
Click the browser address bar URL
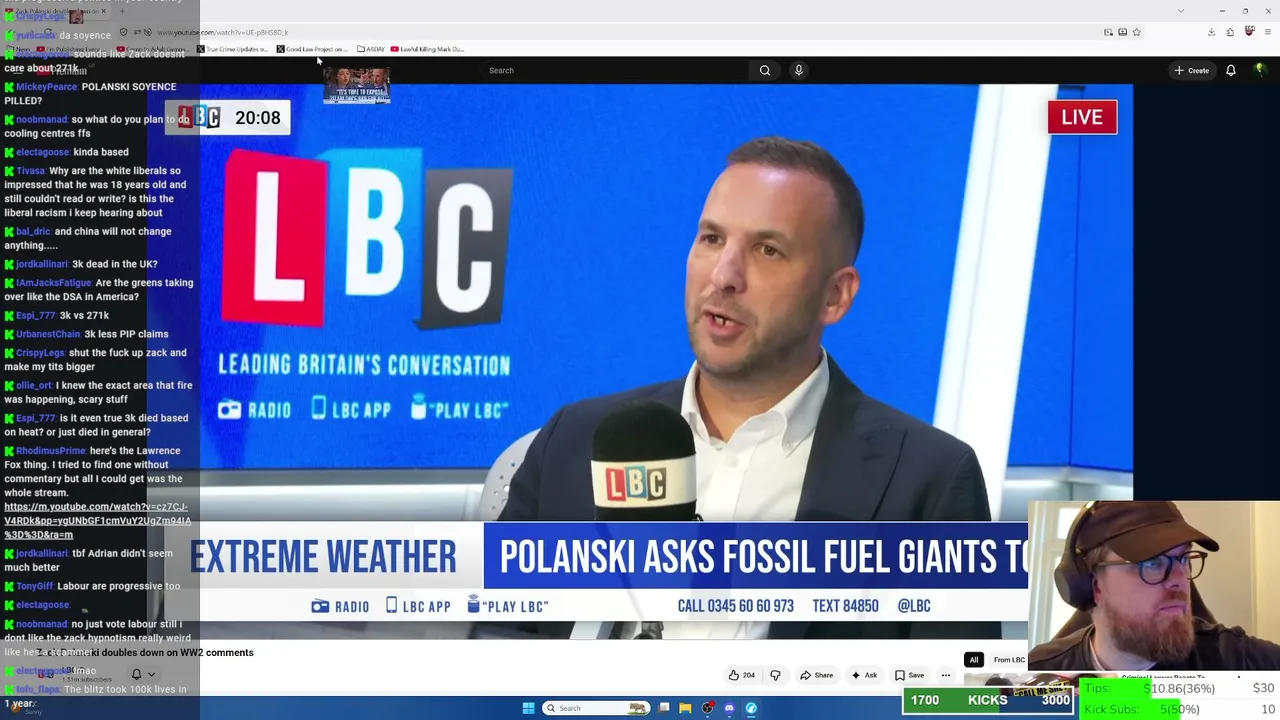point(223,33)
